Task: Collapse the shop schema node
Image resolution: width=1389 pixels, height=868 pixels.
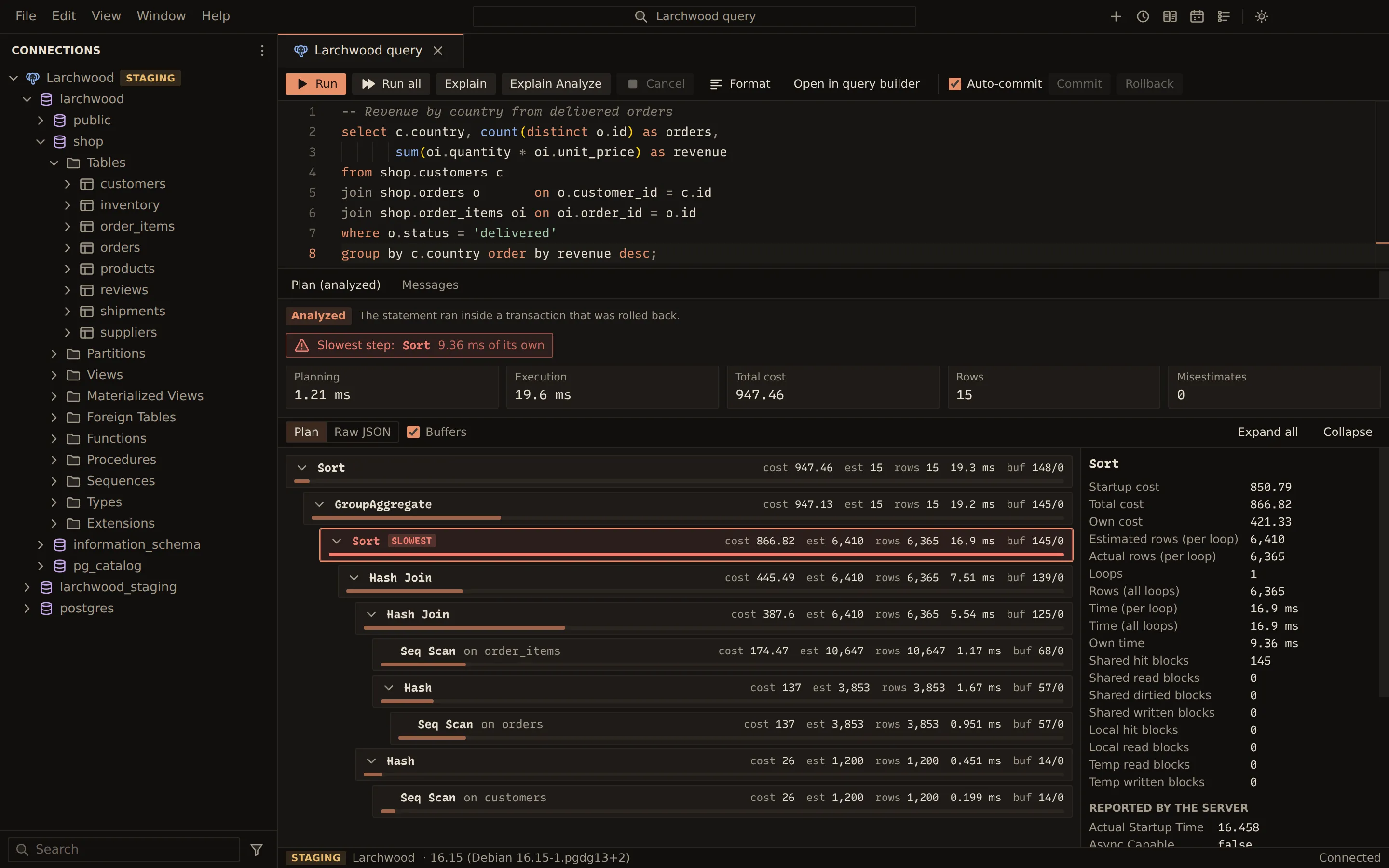Action: (40, 141)
